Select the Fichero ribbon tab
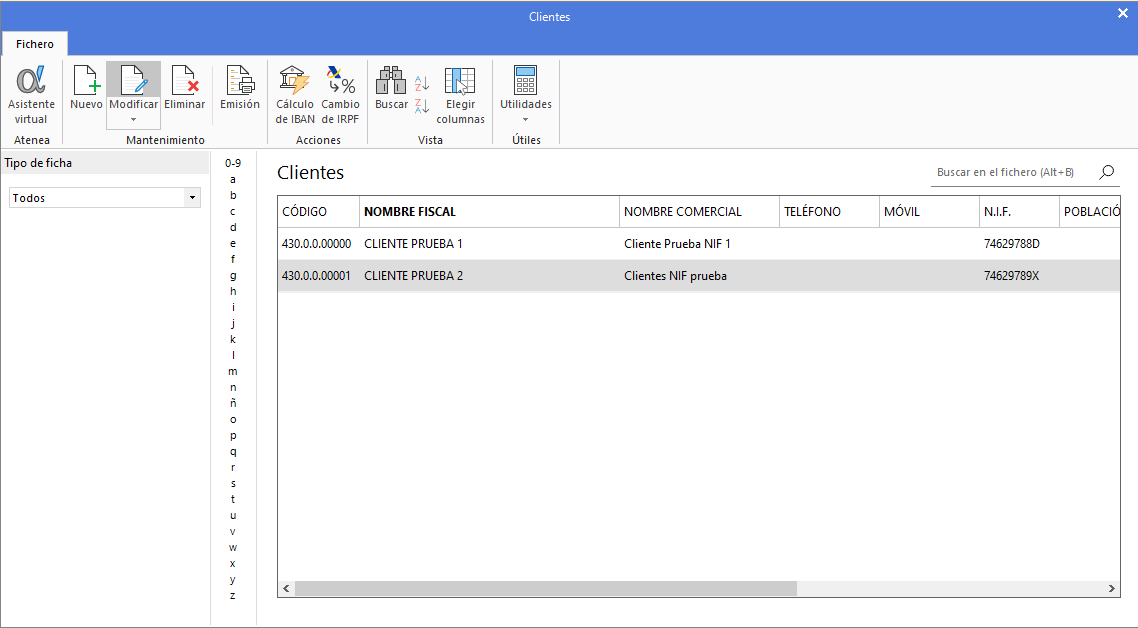 (35, 44)
